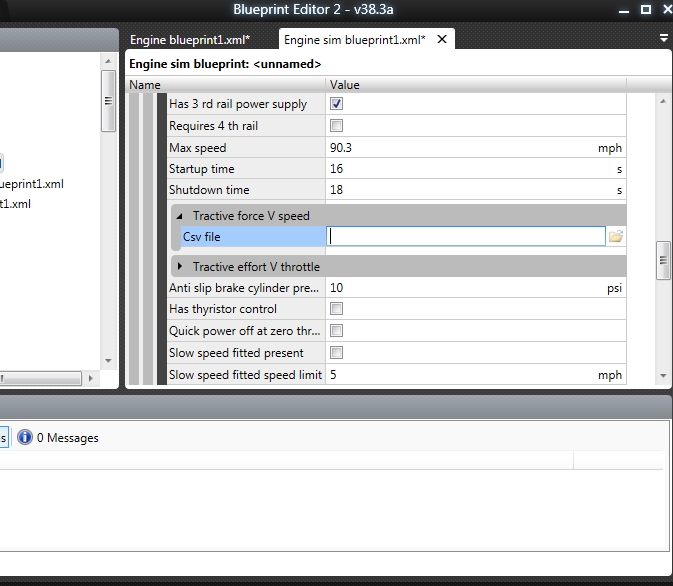
Task: Expand Tractive effort V throttle section
Action: 179,267
